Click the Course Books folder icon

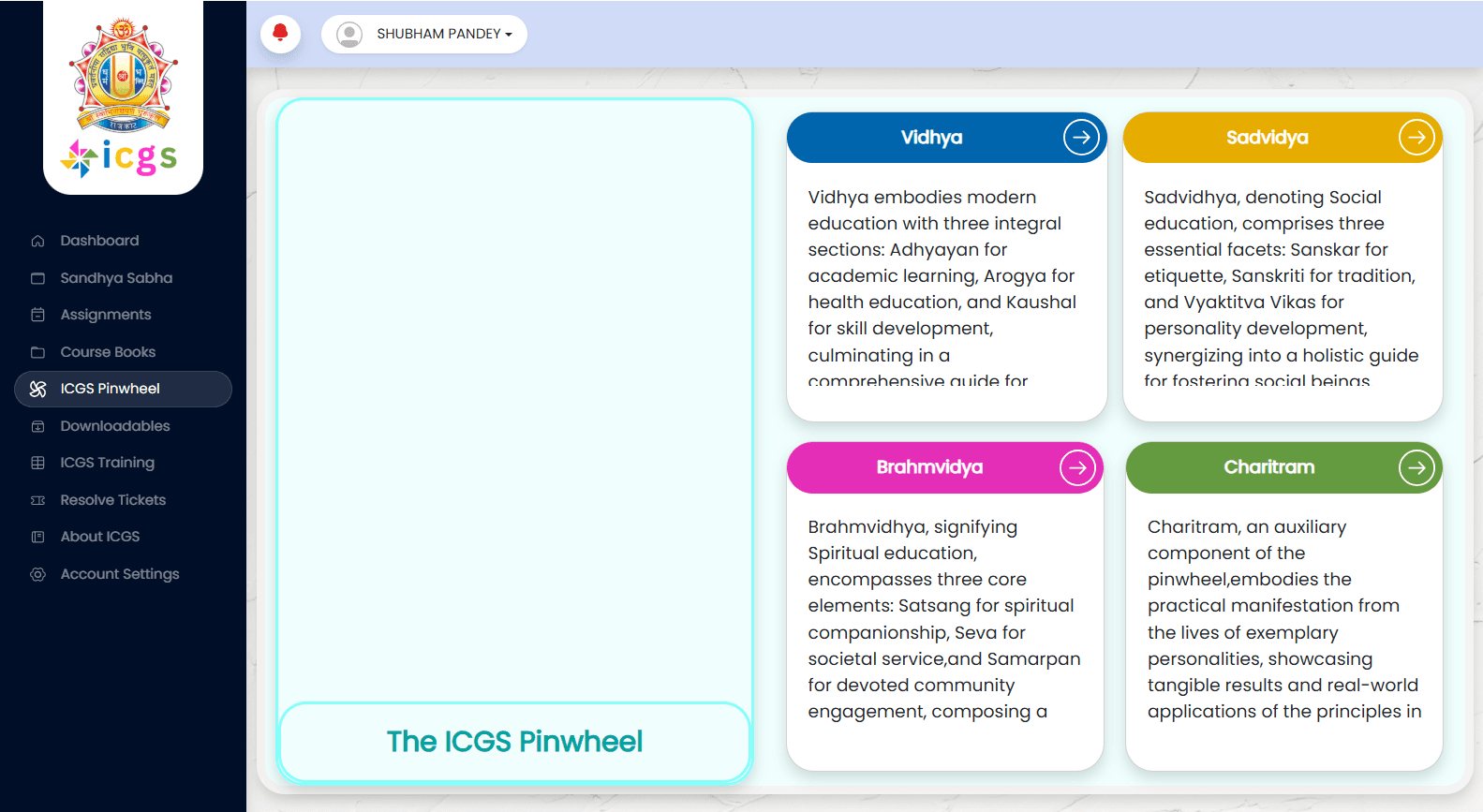click(38, 352)
